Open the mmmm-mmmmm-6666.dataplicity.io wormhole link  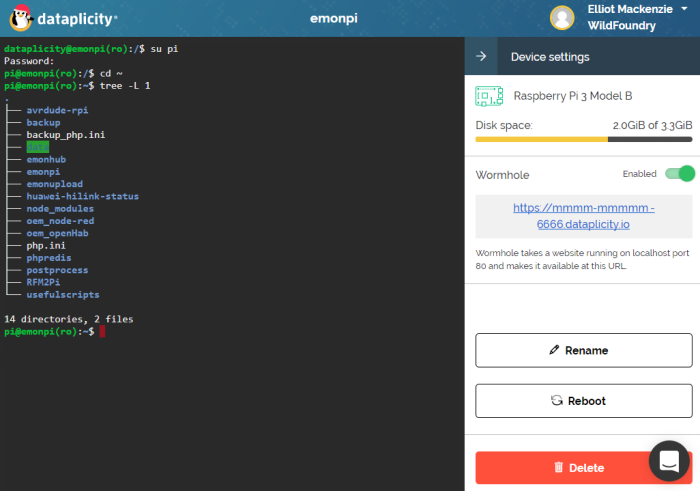click(583, 216)
